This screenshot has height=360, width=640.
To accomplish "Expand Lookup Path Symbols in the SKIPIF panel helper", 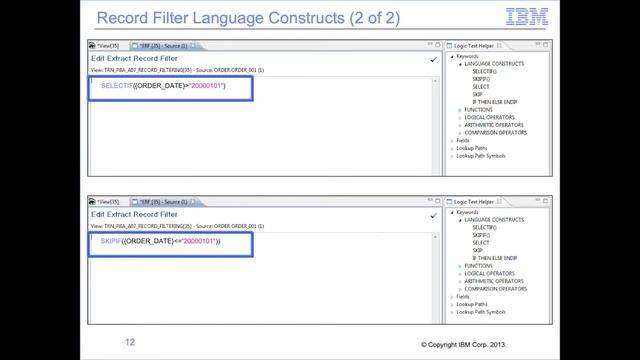I will 452,312.
